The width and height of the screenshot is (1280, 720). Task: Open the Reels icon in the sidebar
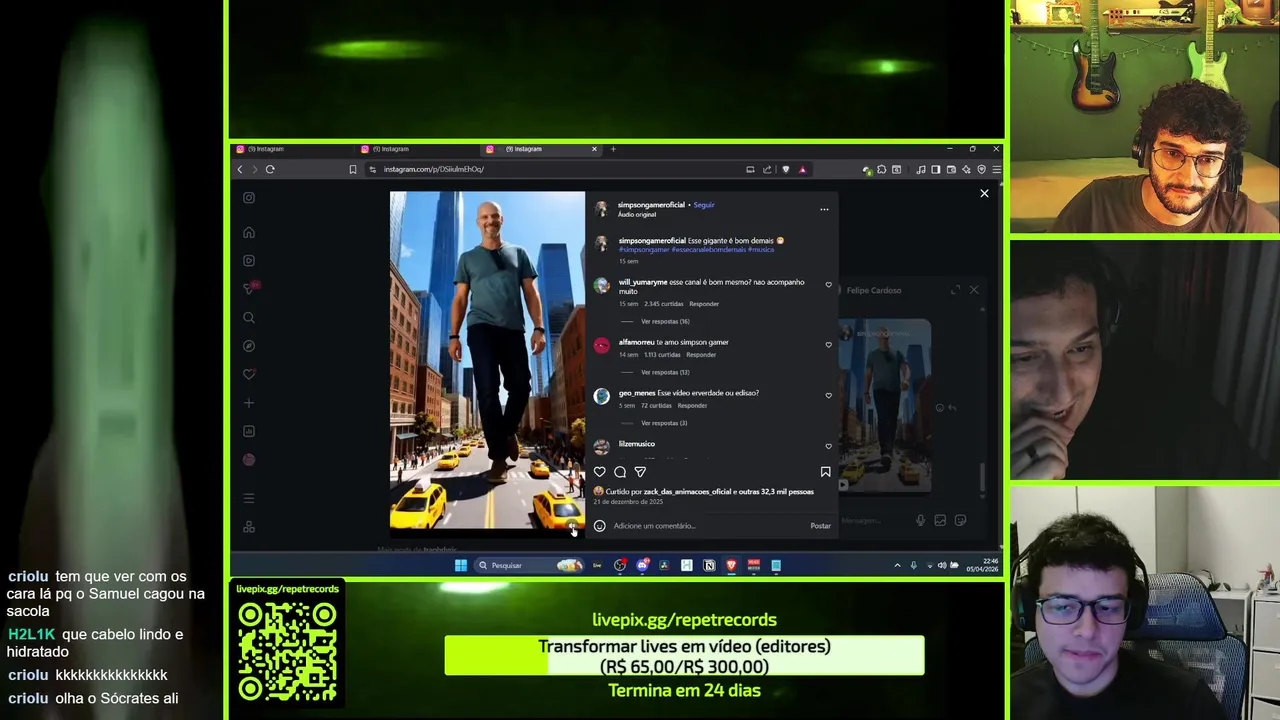click(249, 260)
